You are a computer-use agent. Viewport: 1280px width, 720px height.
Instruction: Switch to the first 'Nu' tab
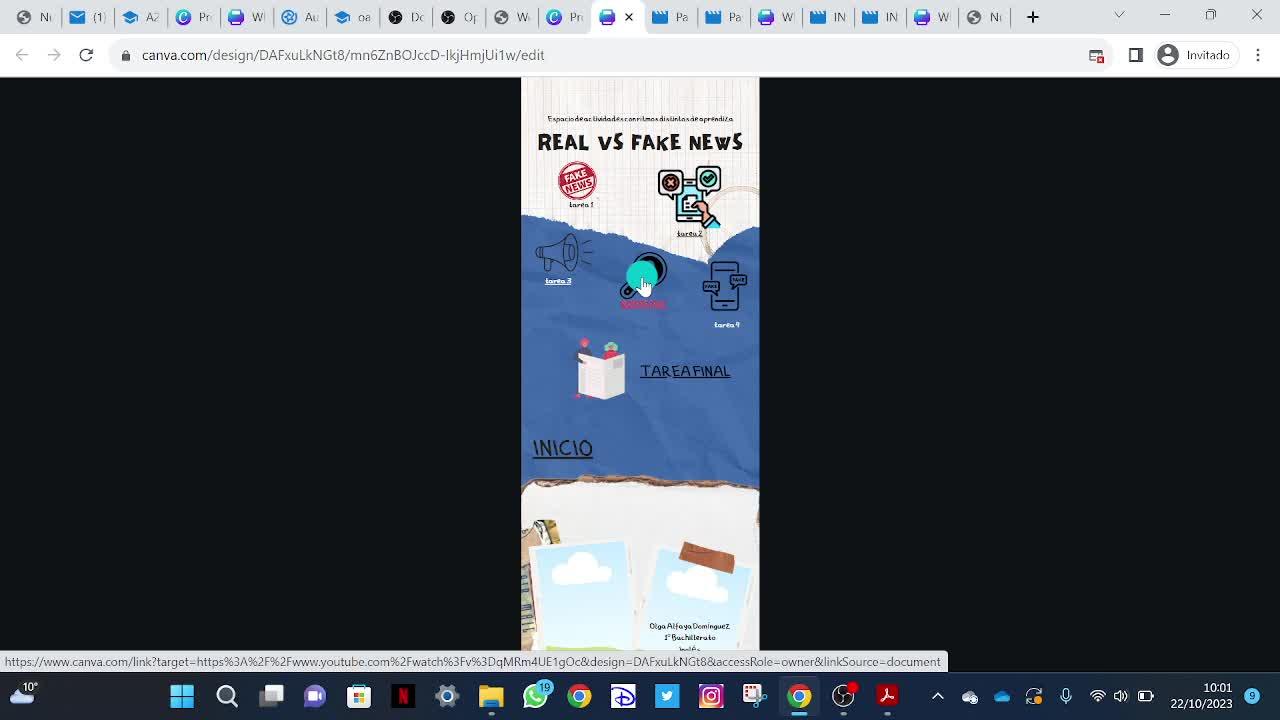click(35, 17)
